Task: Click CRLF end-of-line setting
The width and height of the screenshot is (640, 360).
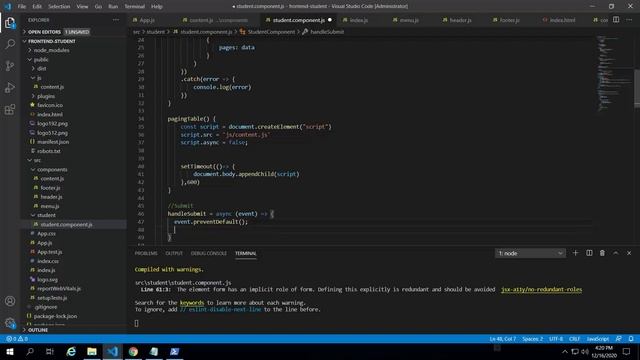Action: coord(574,339)
